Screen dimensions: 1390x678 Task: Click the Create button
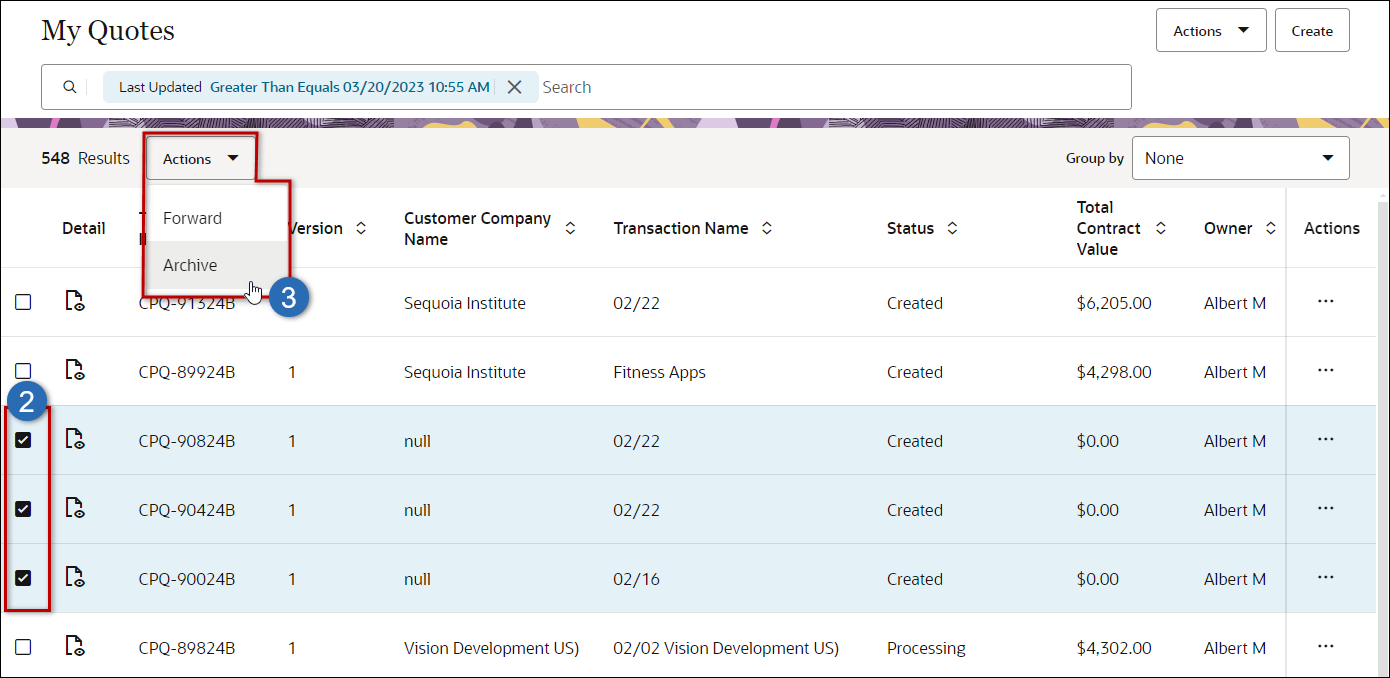(1311, 30)
